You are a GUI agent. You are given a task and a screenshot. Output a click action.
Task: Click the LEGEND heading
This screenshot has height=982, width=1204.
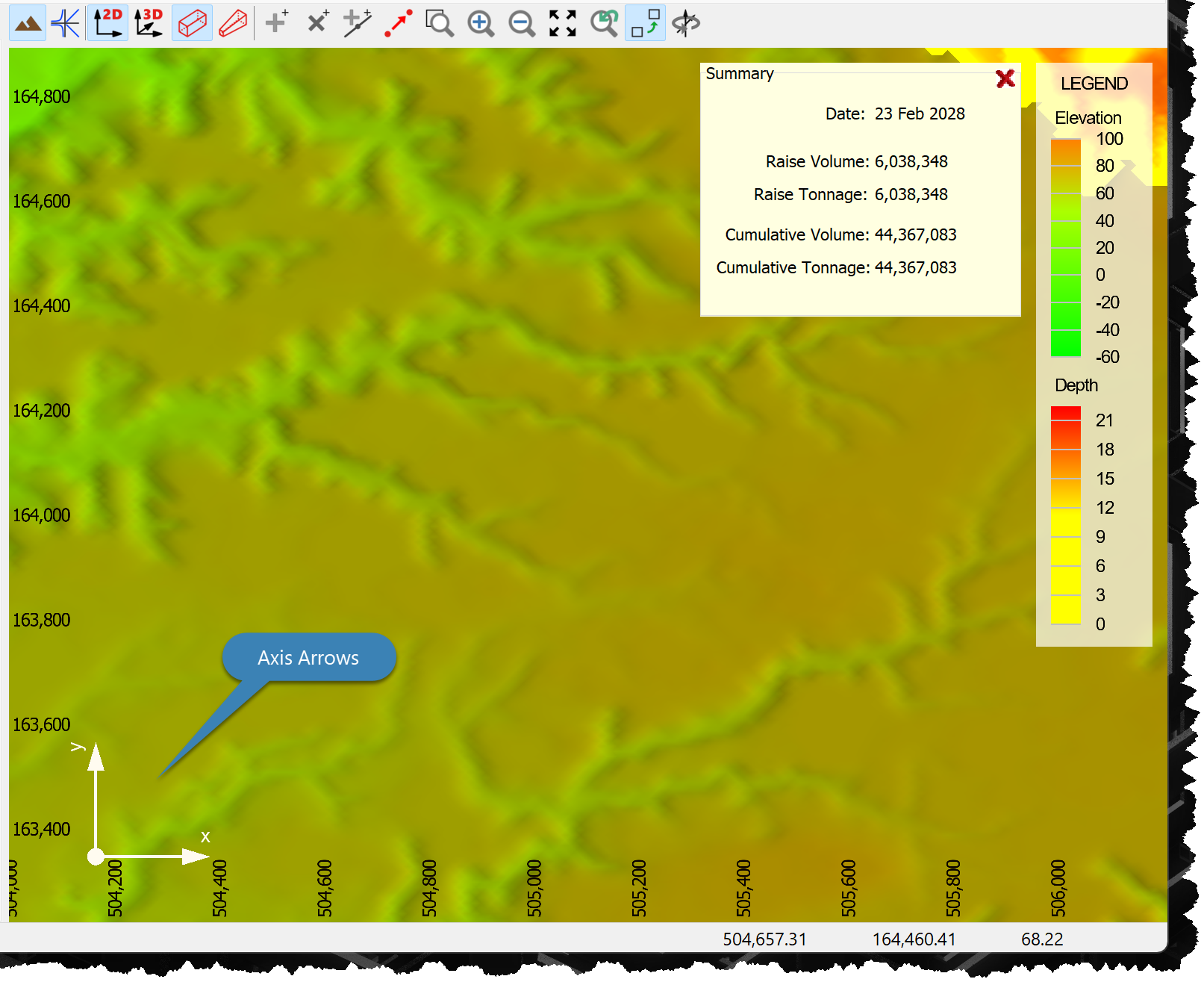pos(1094,84)
